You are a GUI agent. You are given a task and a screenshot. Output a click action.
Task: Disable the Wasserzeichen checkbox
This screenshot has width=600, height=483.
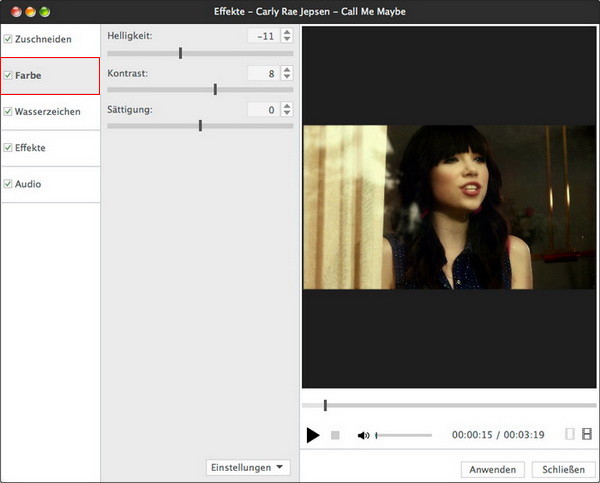coord(8,111)
